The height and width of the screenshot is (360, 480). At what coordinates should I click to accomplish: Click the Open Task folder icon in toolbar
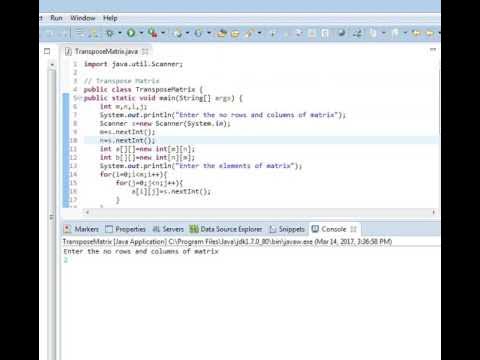click(235, 33)
